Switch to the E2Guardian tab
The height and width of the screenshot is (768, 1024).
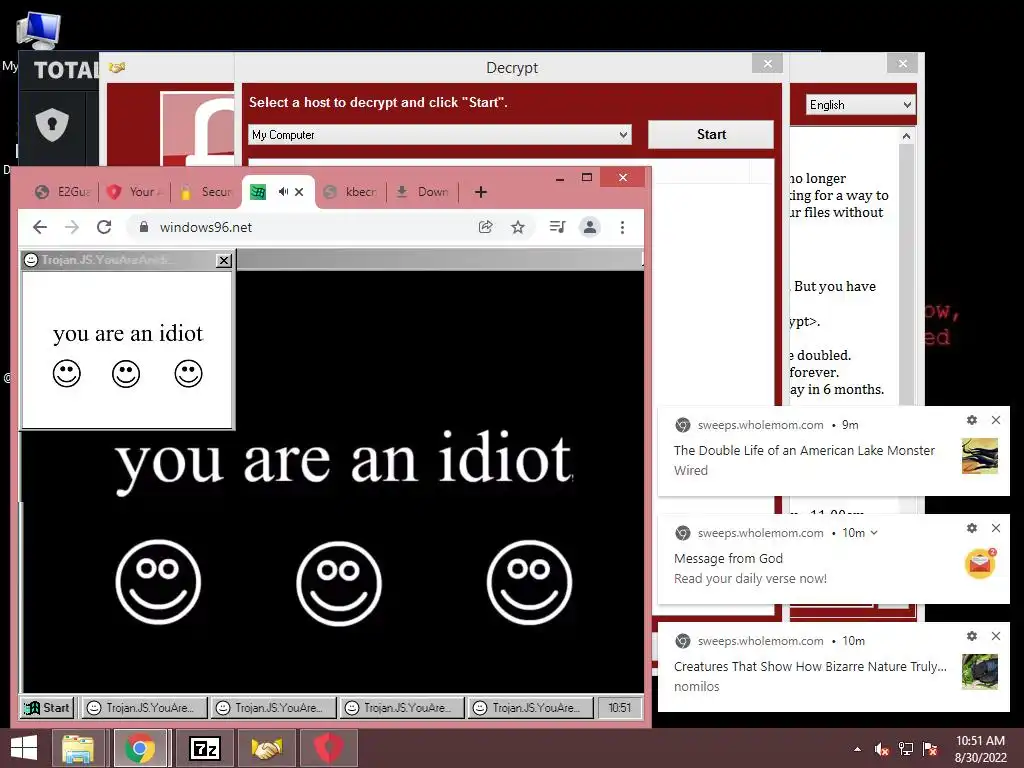63,191
